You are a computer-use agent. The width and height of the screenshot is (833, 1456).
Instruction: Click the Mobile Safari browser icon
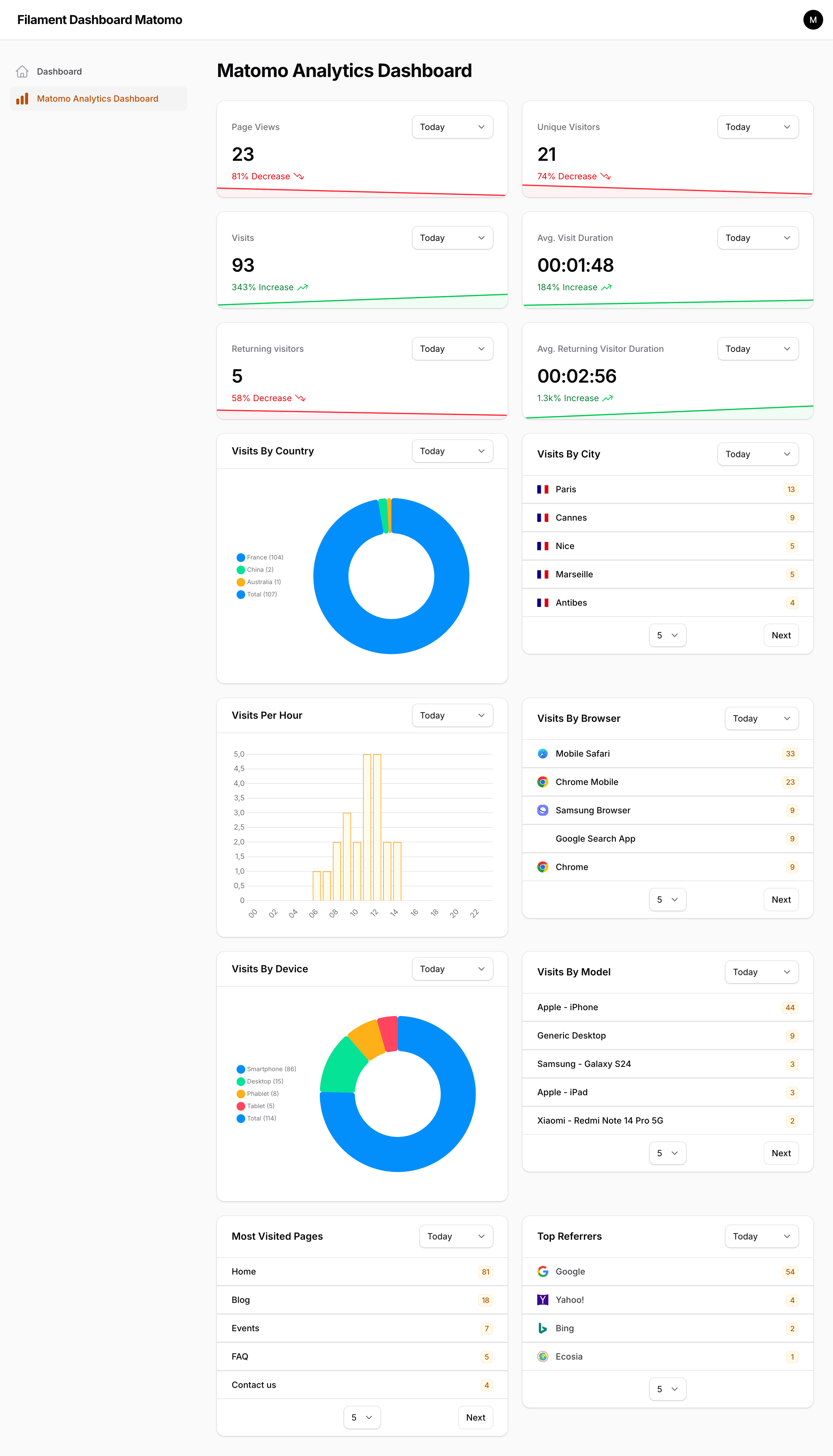tap(542, 754)
